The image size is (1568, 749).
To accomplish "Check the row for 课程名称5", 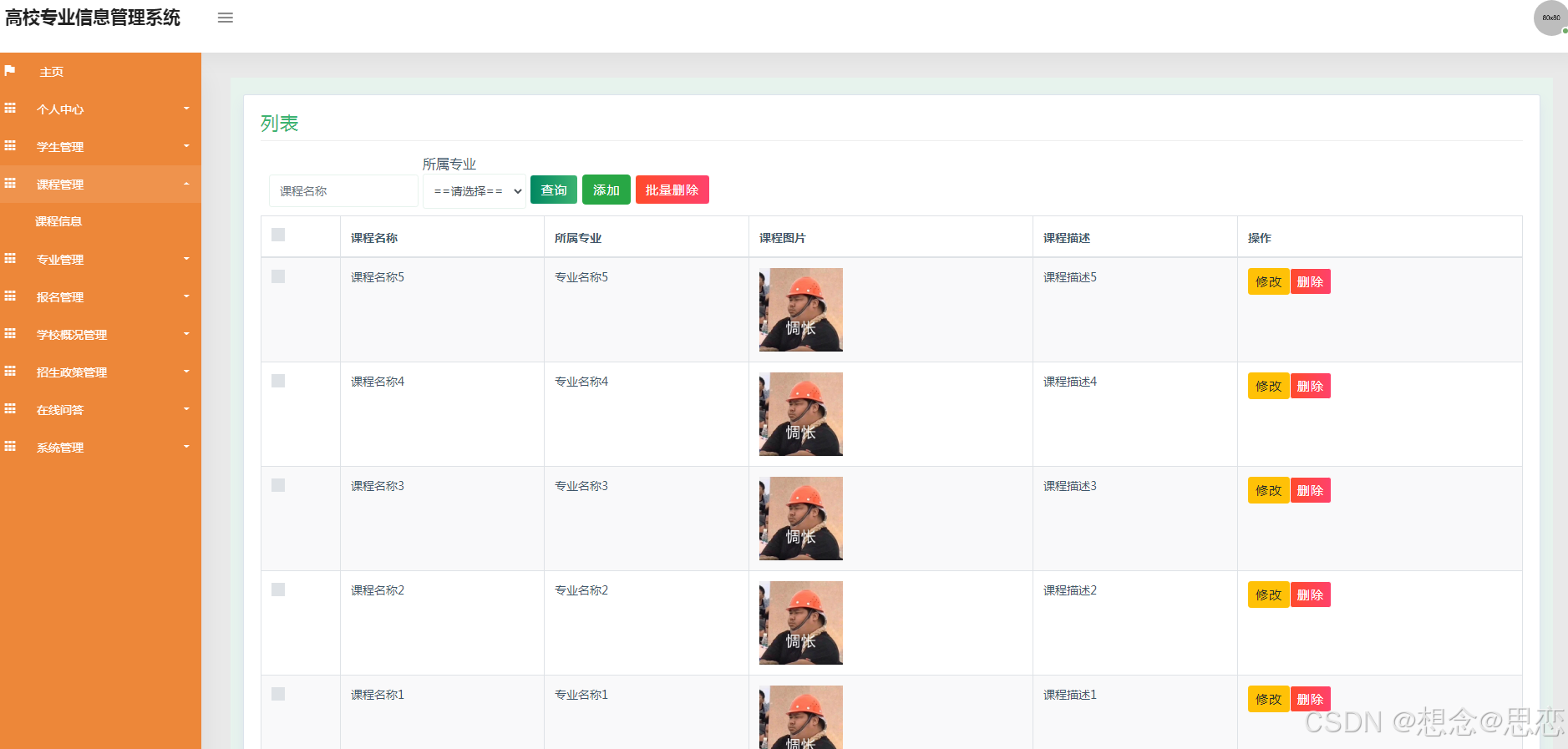I will (278, 276).
